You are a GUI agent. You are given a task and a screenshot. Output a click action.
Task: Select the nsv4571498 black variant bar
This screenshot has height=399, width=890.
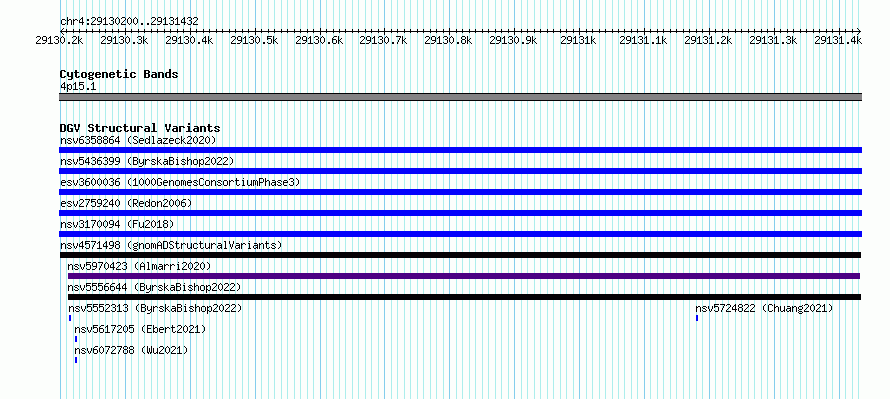point(460,255)
